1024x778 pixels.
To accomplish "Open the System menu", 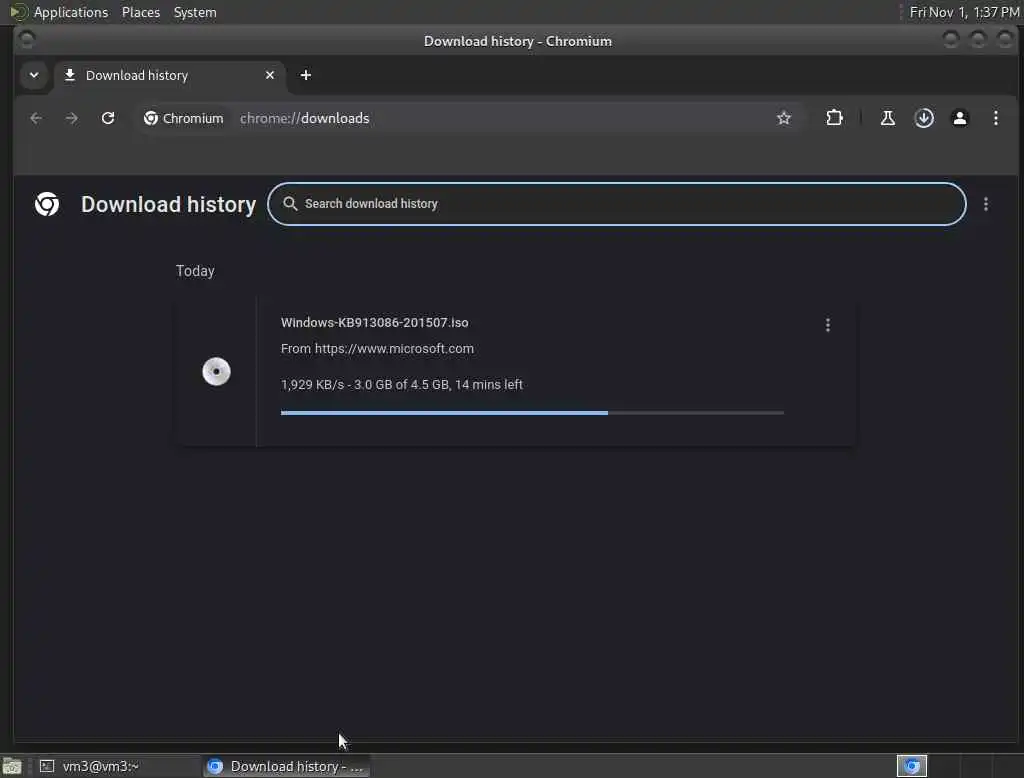I will click(x=195, y=12).
